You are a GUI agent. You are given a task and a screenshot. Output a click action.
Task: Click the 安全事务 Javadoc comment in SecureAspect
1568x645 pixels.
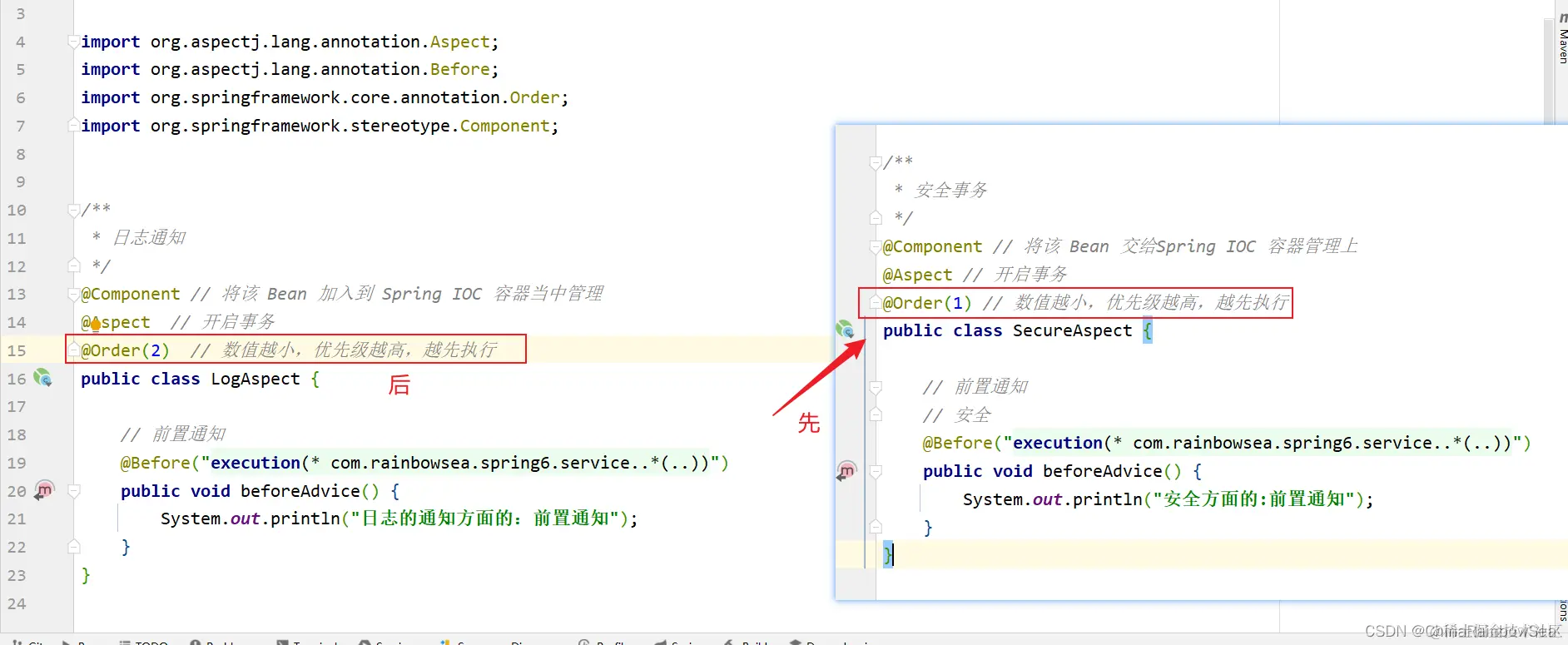(x=951, y=191)
